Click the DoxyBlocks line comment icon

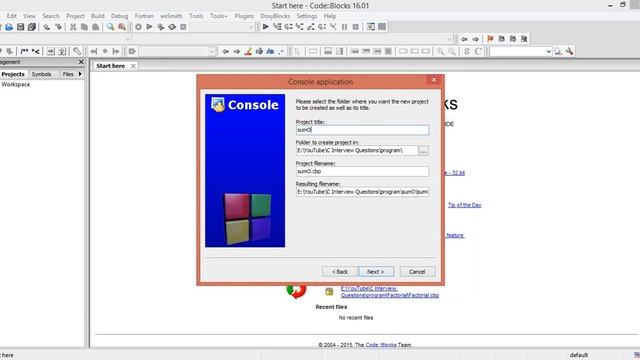[36, 51]
